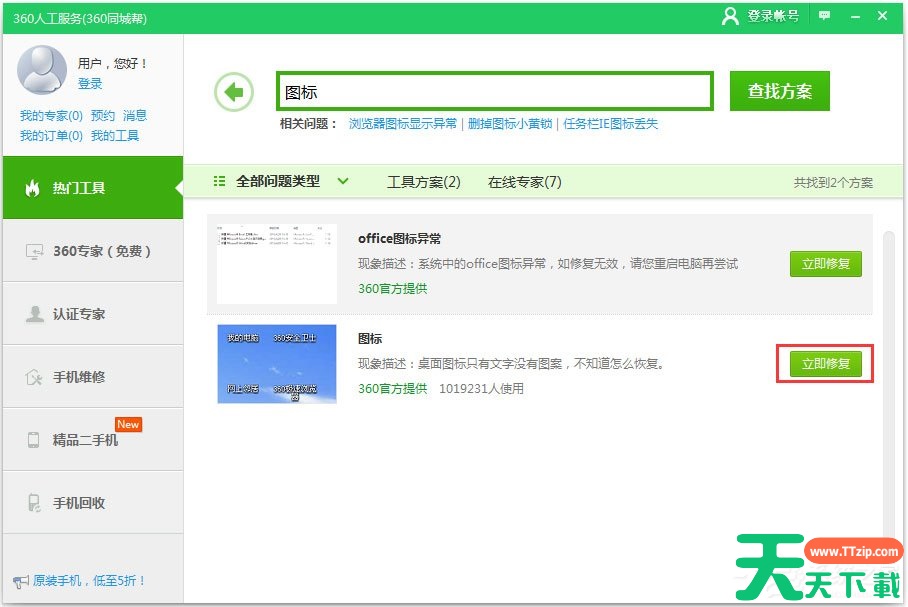The height and width of the screenshot is (607, 908).
Task: Click the green back arrow icon
Action: (234, 93)
